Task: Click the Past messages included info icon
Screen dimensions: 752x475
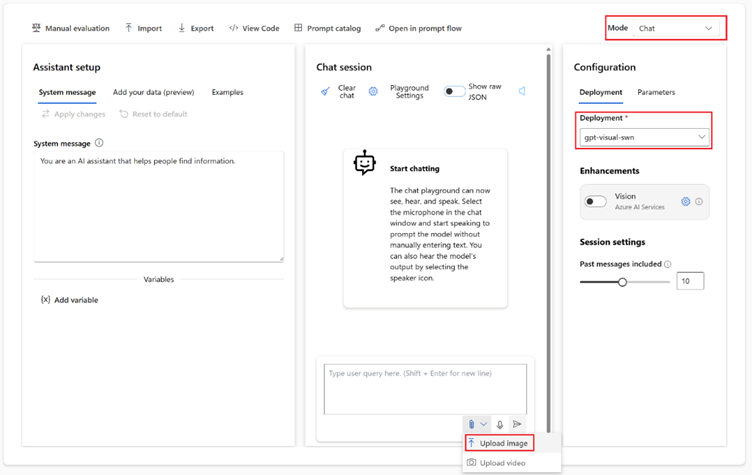Action: [x=668, y=264]
